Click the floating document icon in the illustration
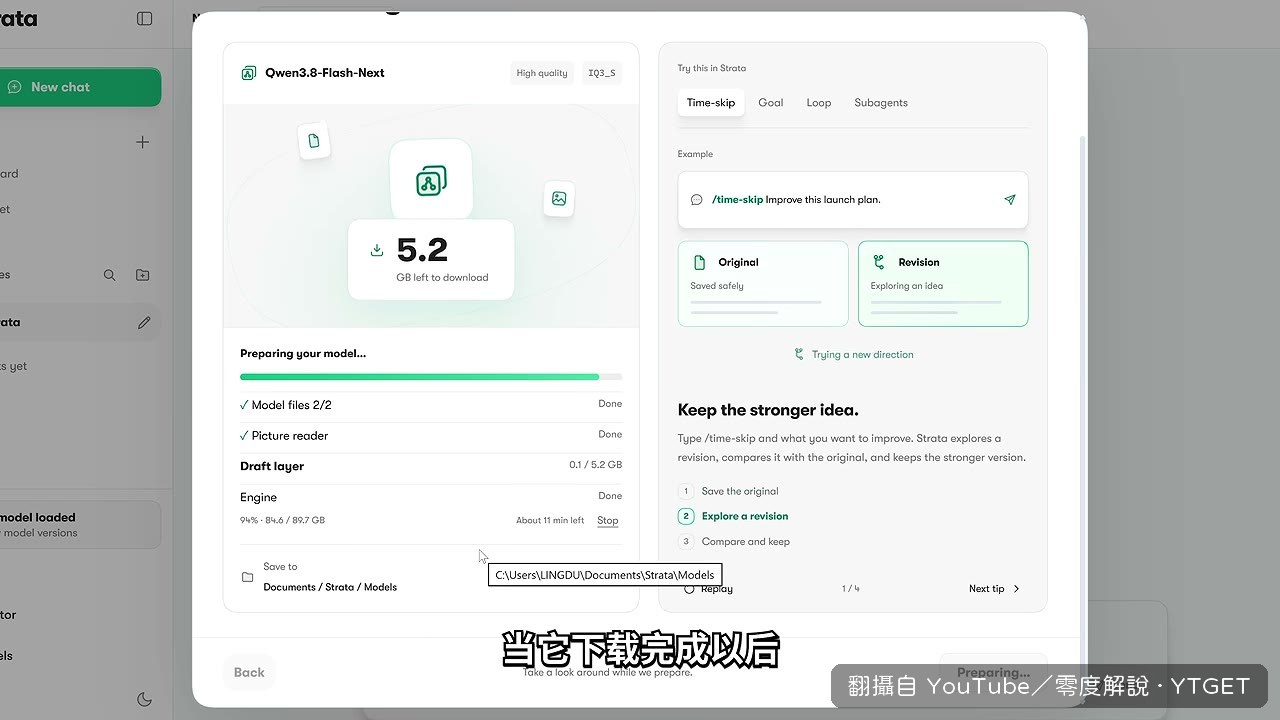1280x720 pixels. [314, 141]
